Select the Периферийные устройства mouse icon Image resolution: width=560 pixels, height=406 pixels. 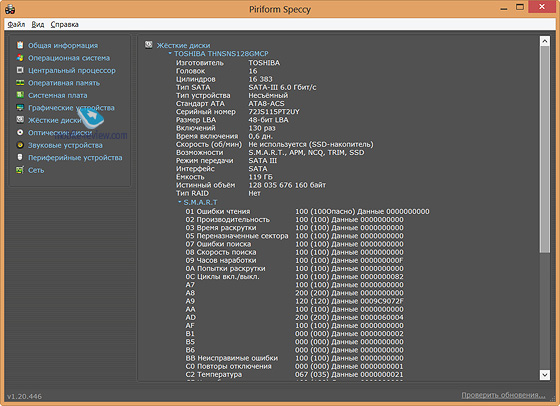click(x=20, y=157)
